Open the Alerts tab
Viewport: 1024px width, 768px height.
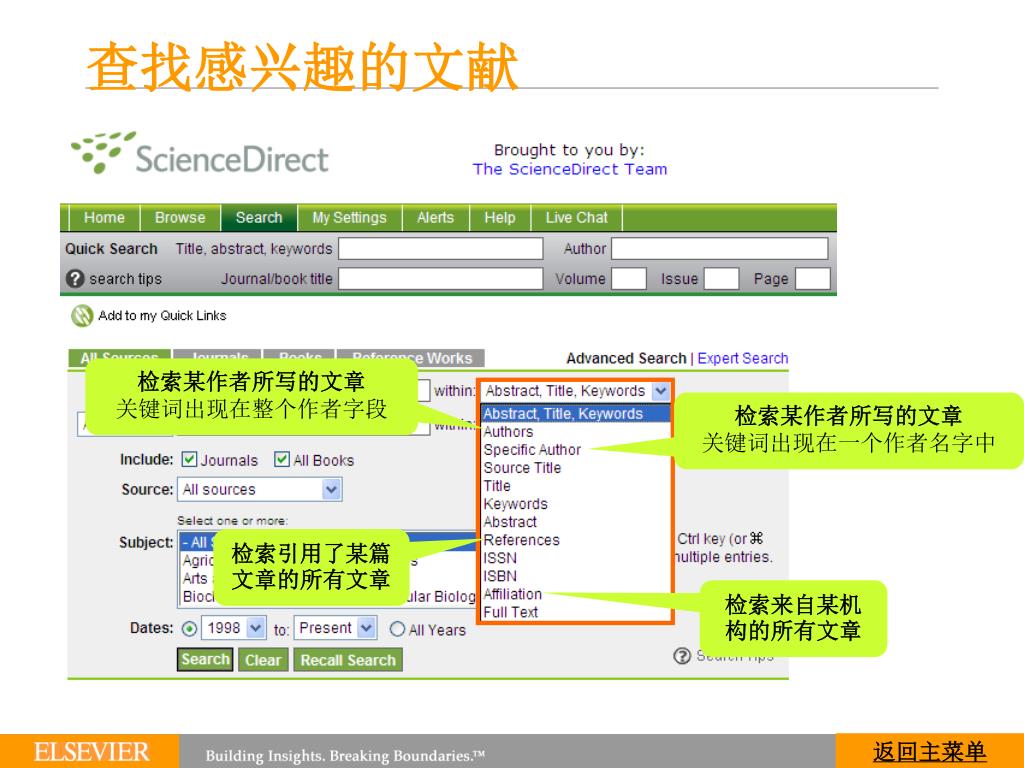coord(435,217)
